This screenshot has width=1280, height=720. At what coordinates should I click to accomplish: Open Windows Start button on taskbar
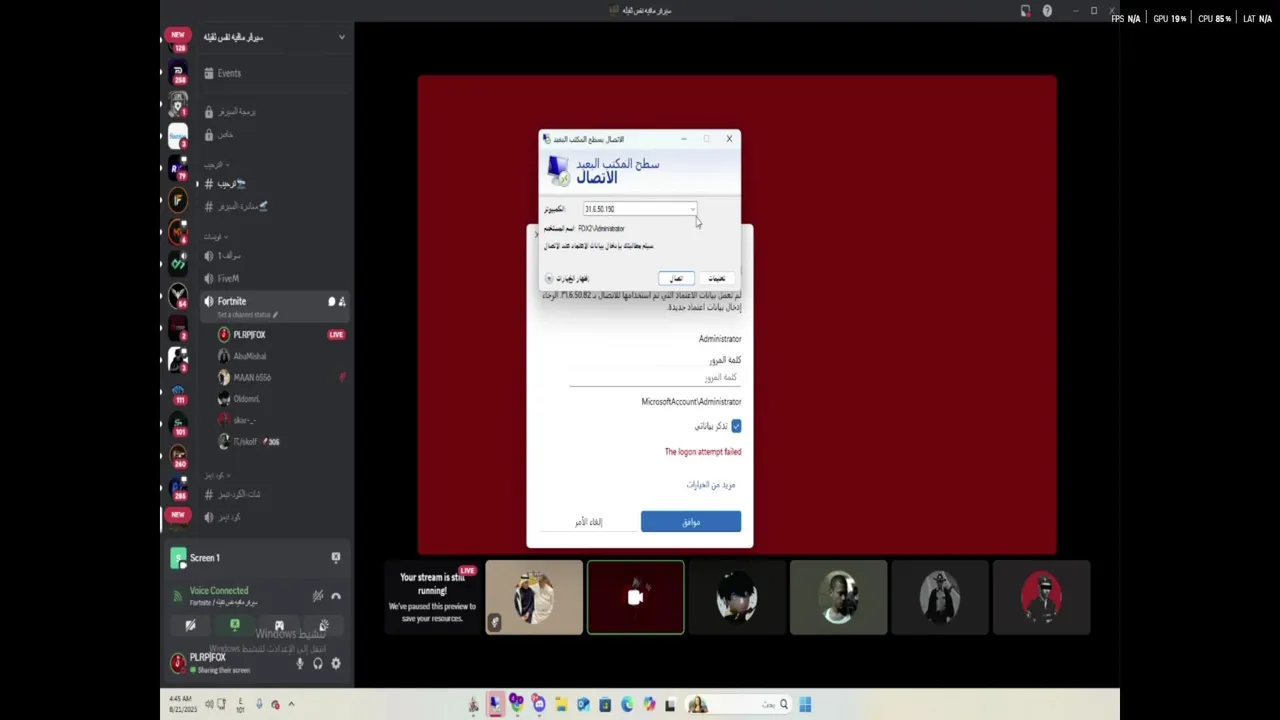(x=805, y=705)
